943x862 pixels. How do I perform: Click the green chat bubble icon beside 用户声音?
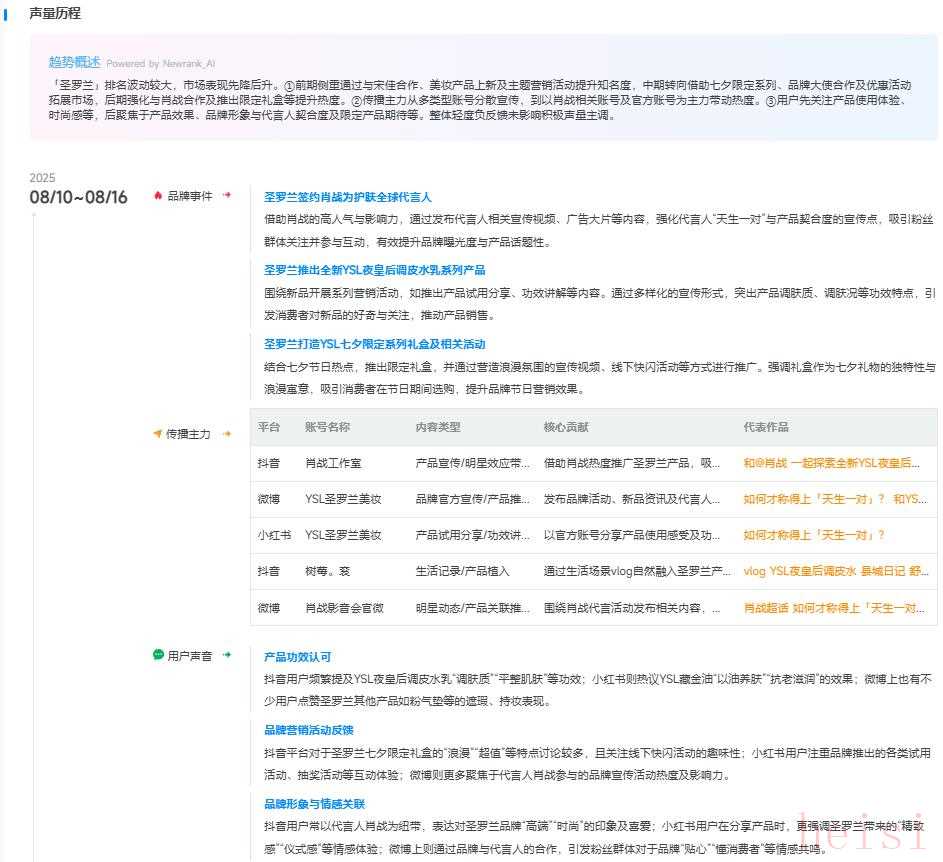(158, 654)
